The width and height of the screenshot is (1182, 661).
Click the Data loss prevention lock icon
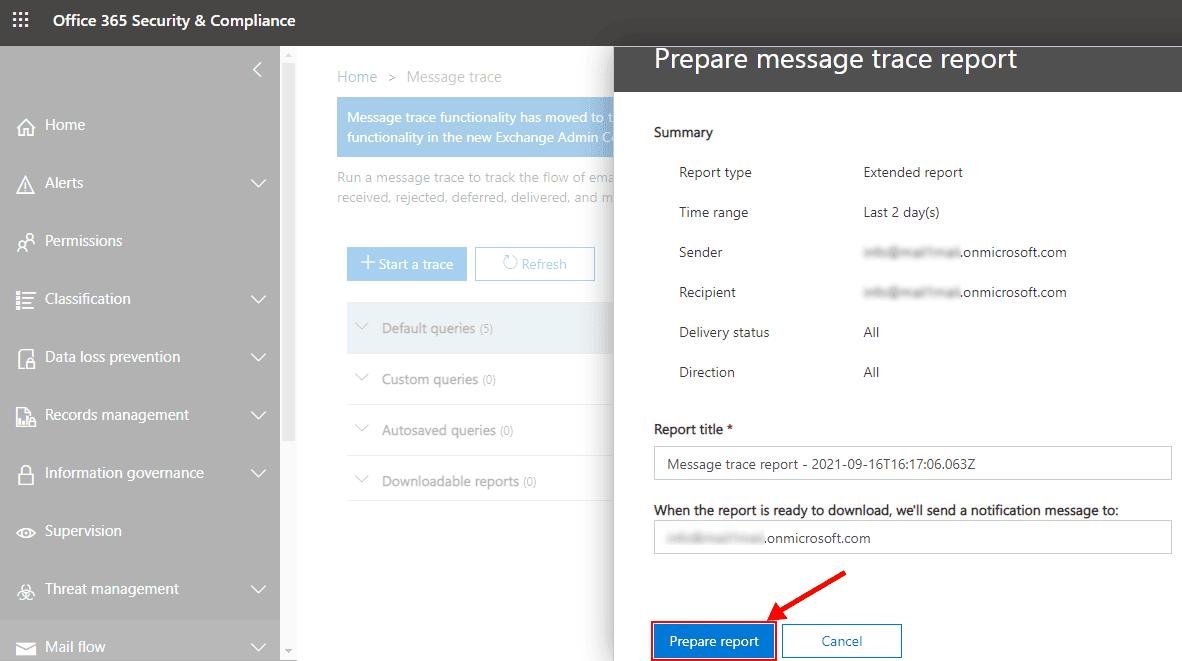click(x=26, y=358)
